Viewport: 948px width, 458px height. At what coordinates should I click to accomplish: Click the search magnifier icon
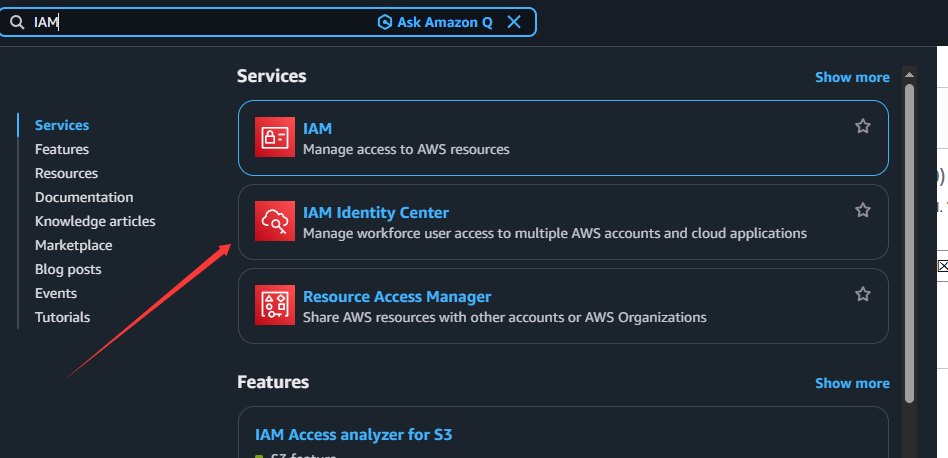[17, 22]
